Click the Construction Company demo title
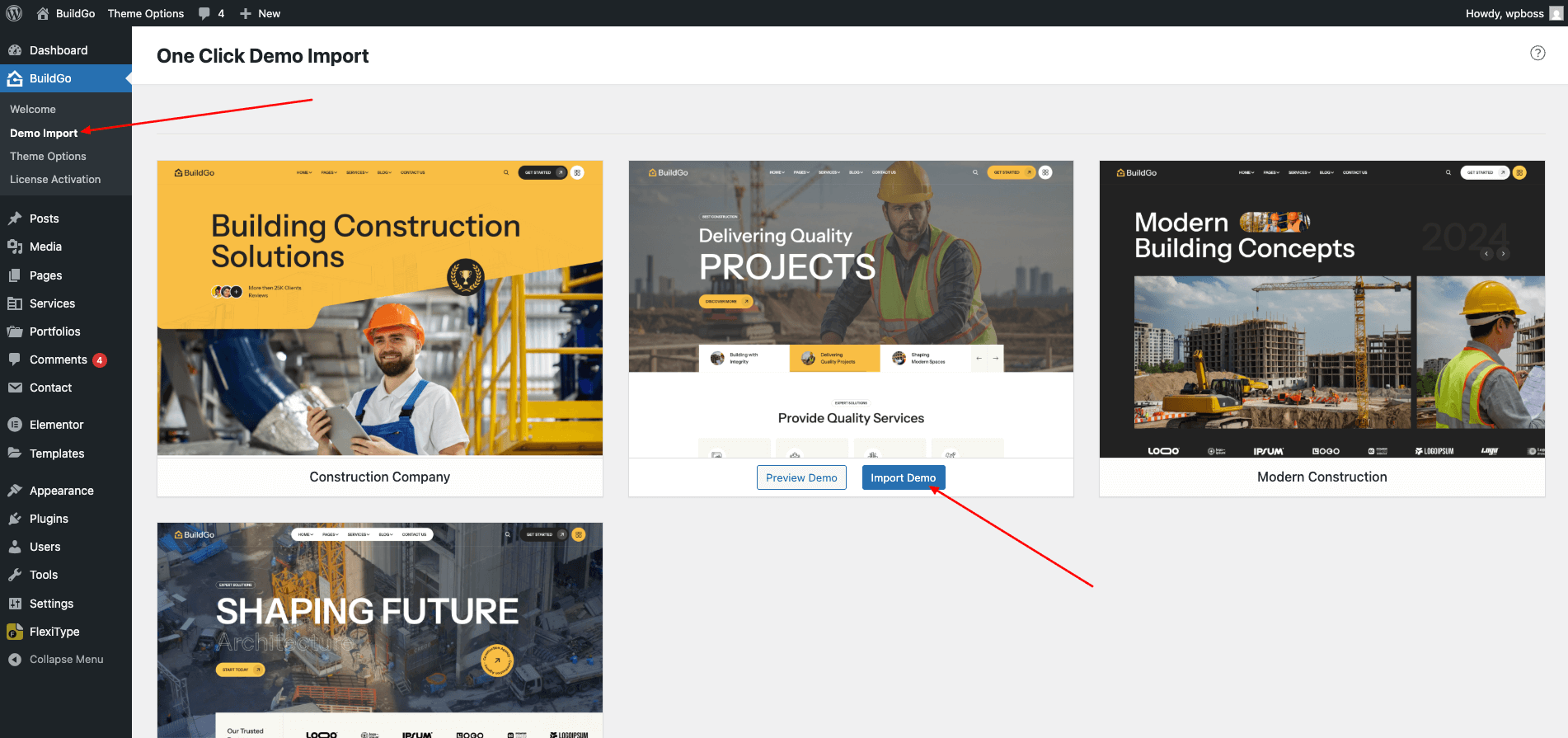 [380, 477]
